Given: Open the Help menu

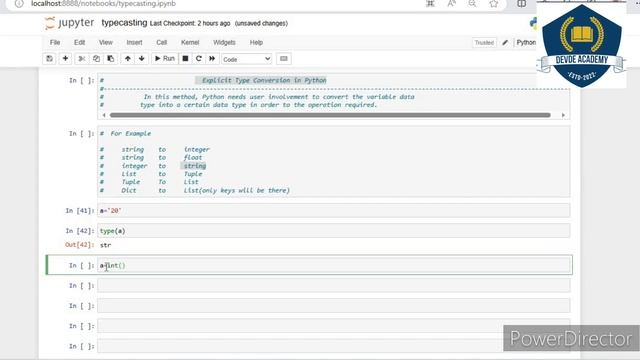Looking at the screenshot, I should pos(256,42).
